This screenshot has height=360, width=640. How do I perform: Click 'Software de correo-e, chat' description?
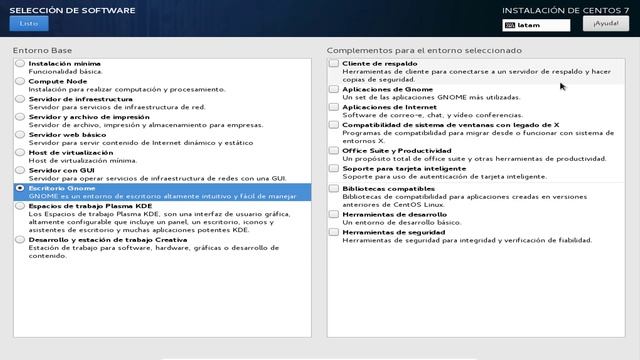(x=433, y=115)
